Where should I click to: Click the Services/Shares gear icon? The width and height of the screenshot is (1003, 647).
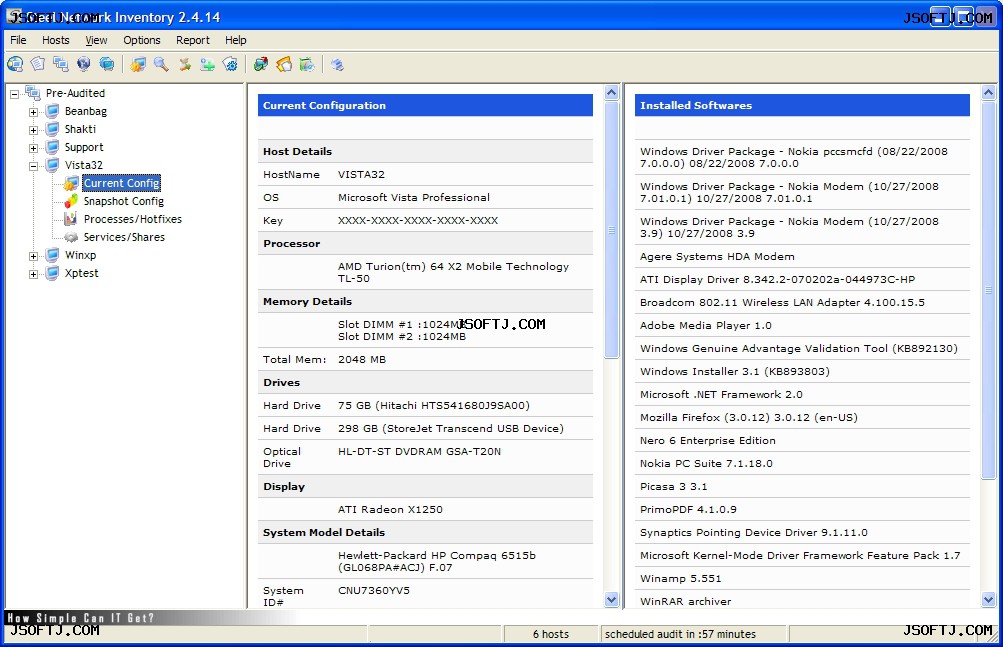click(71, 237)
